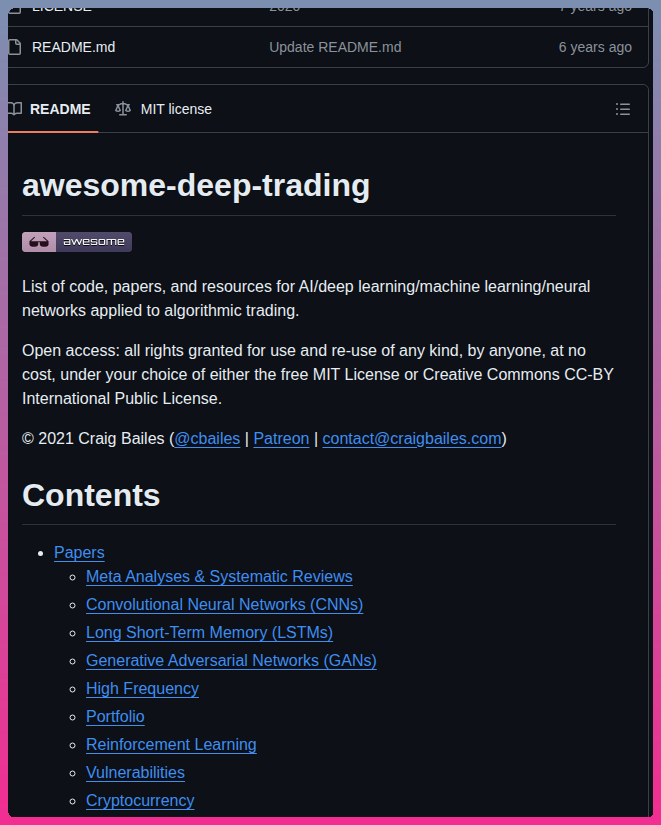Open the README outline list icon
This screenshot has height=825, width=661.
tap(623, 109)
